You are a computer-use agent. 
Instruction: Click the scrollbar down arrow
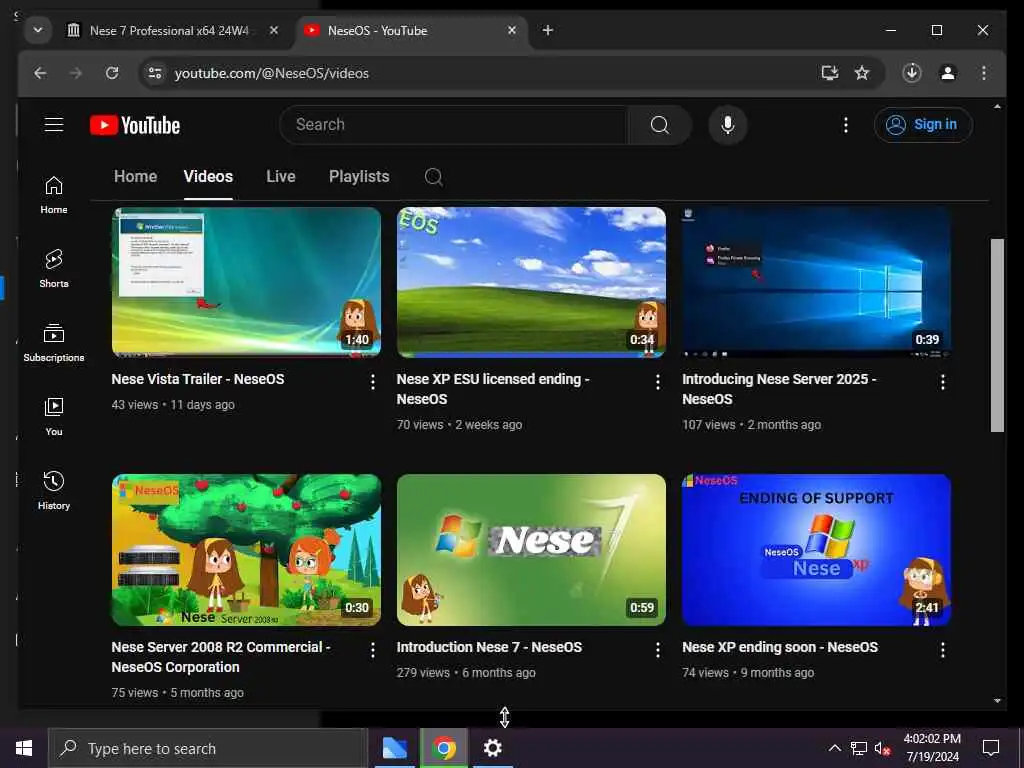coord(997,701)
